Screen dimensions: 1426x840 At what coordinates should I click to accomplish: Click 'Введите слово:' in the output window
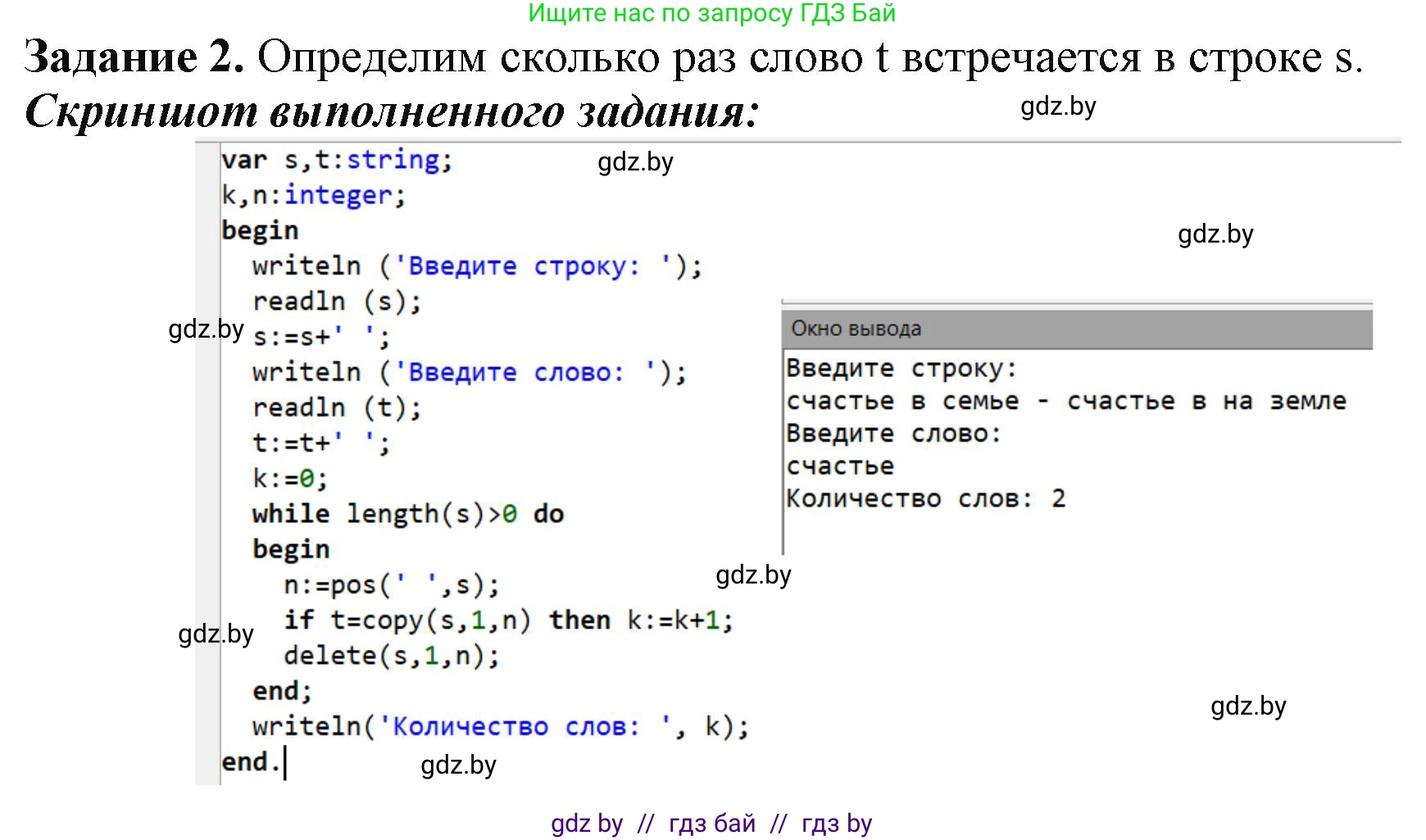(x=893, y=434)
